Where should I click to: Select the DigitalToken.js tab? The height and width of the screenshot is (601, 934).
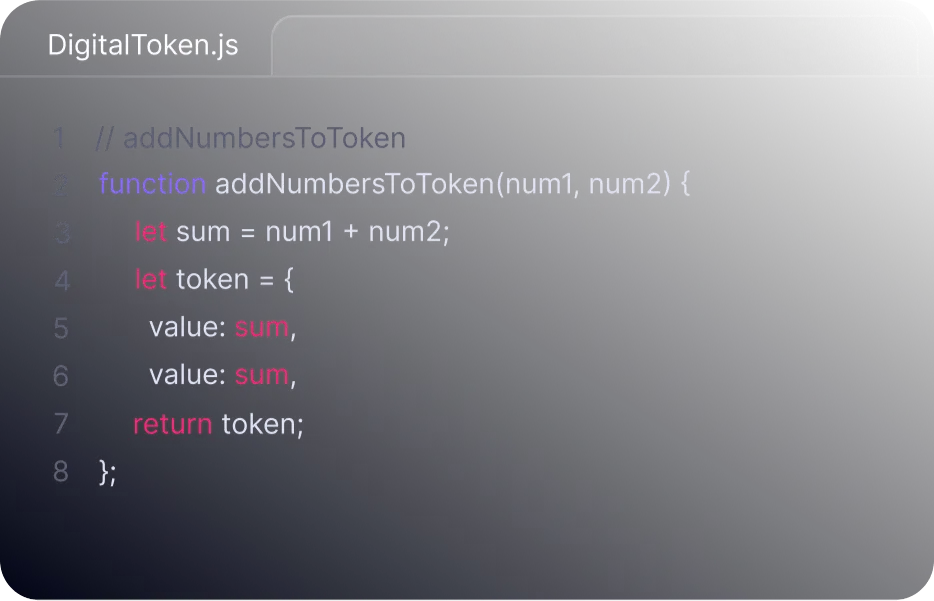pyautogui.click(x=143, y=45)
